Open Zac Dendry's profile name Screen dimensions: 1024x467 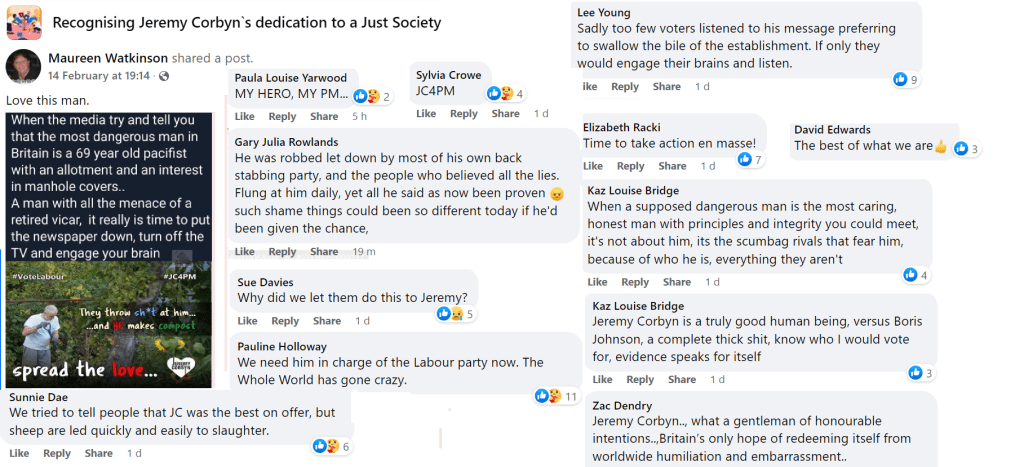(x=622, y=406)
